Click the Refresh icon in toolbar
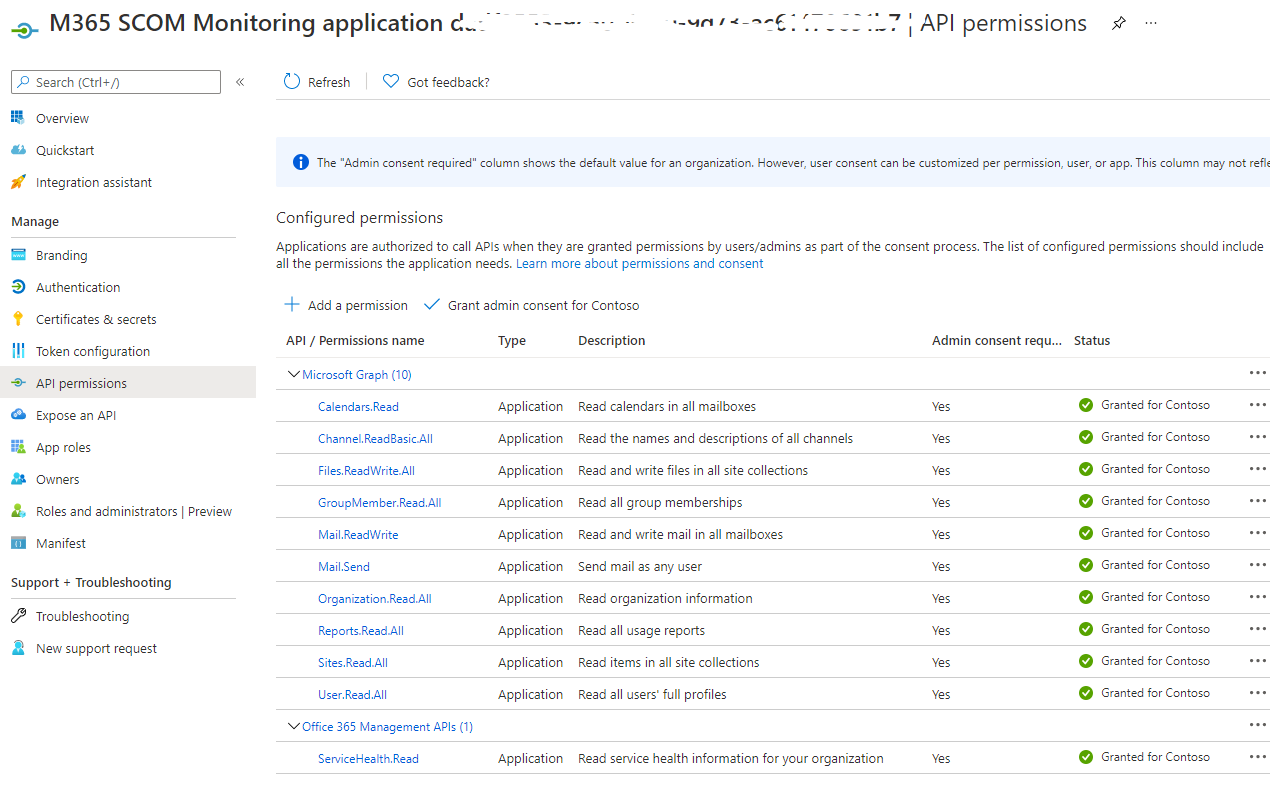Viewport: 1270px width, 797px height. (292, 82)
